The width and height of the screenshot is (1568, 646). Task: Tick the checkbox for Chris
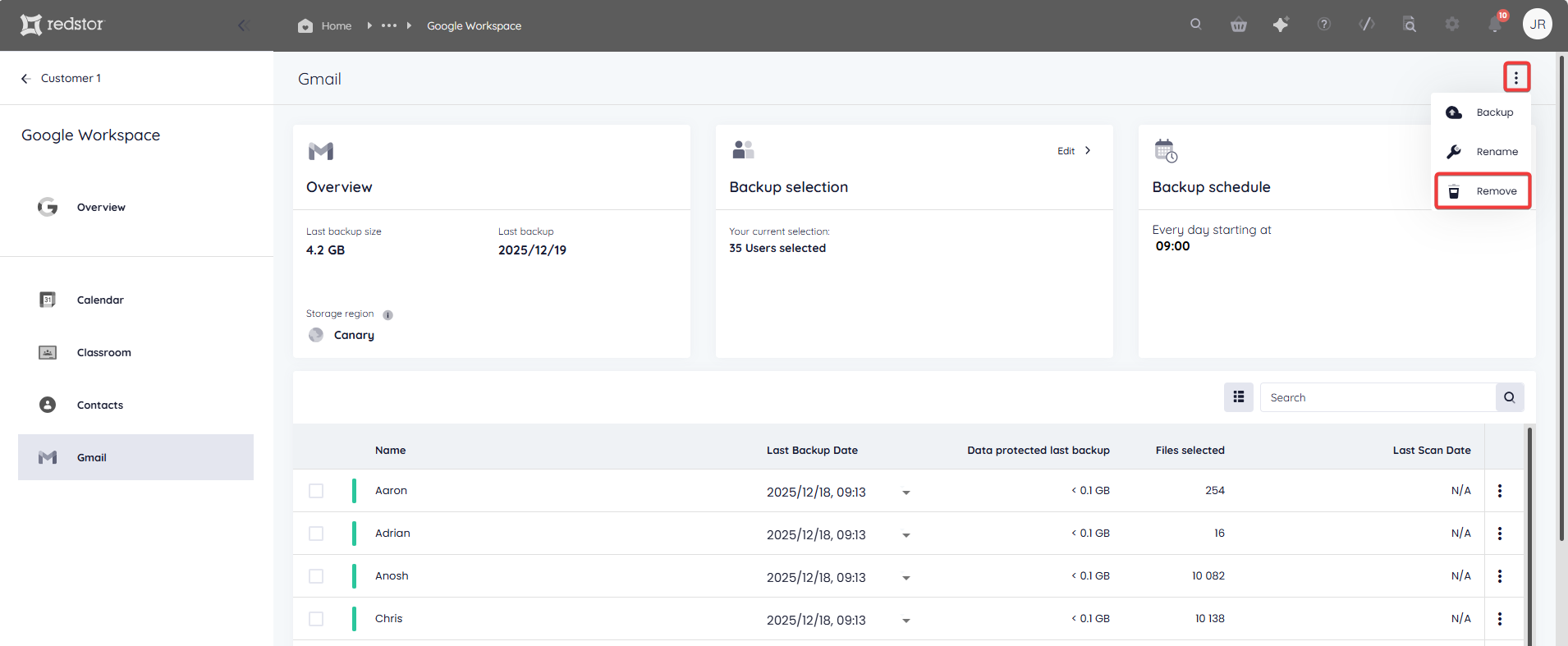316,619
